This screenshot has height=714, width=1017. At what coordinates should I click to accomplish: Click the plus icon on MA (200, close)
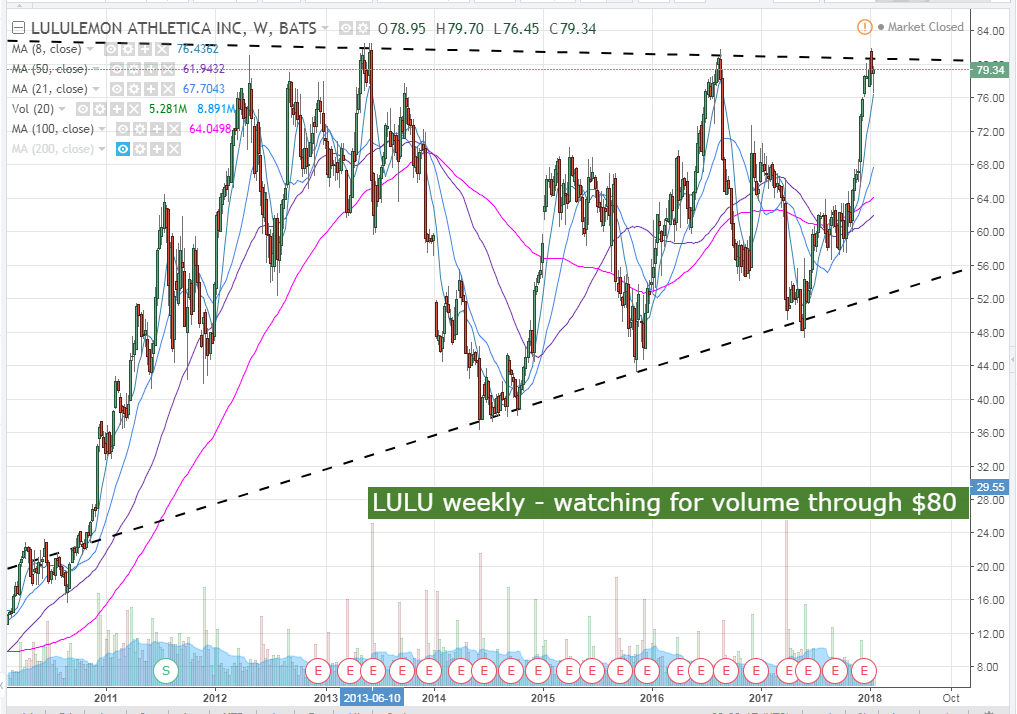pos(156,149)
